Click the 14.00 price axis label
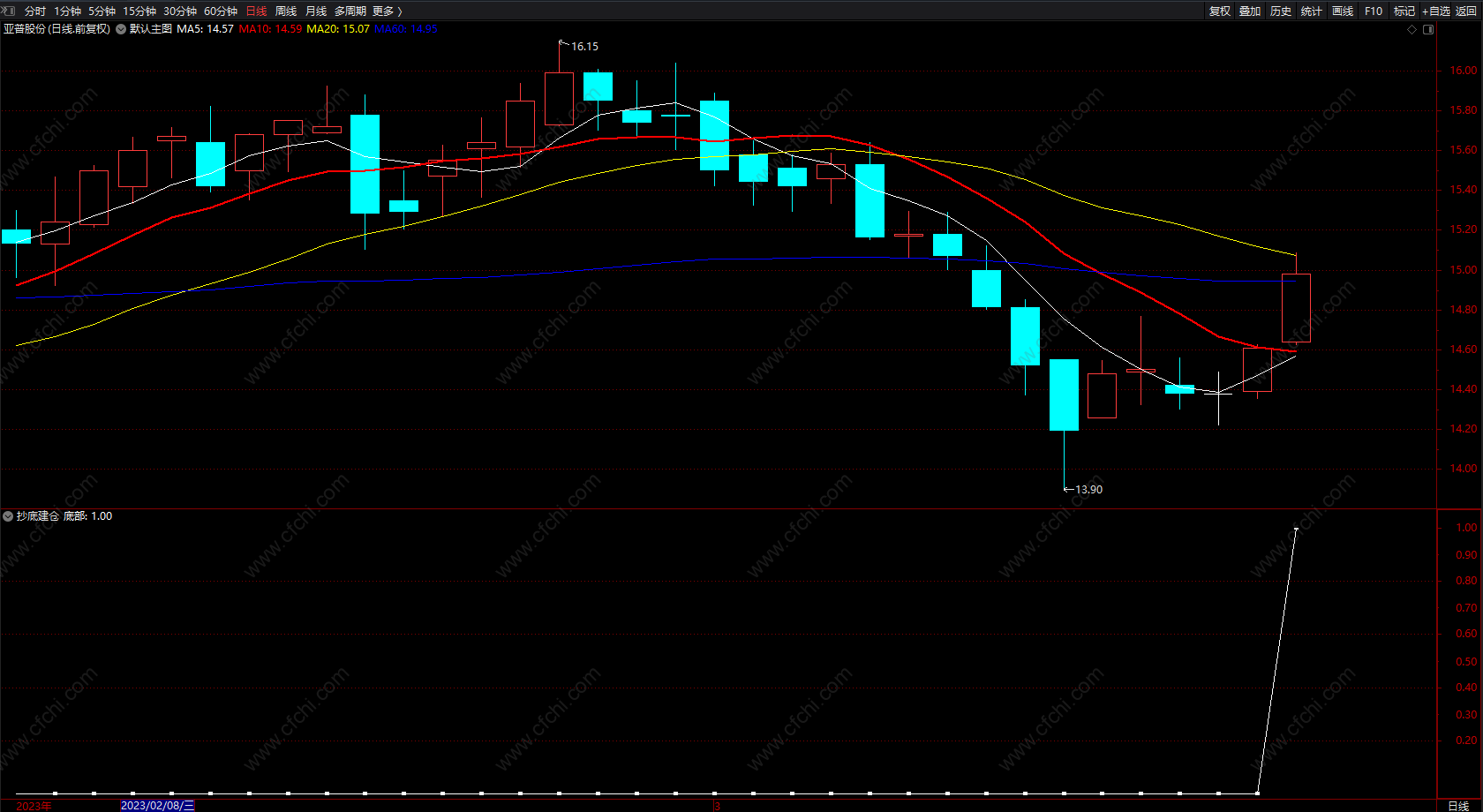This screenshot has width=1483, height=812. point(1463,469)
